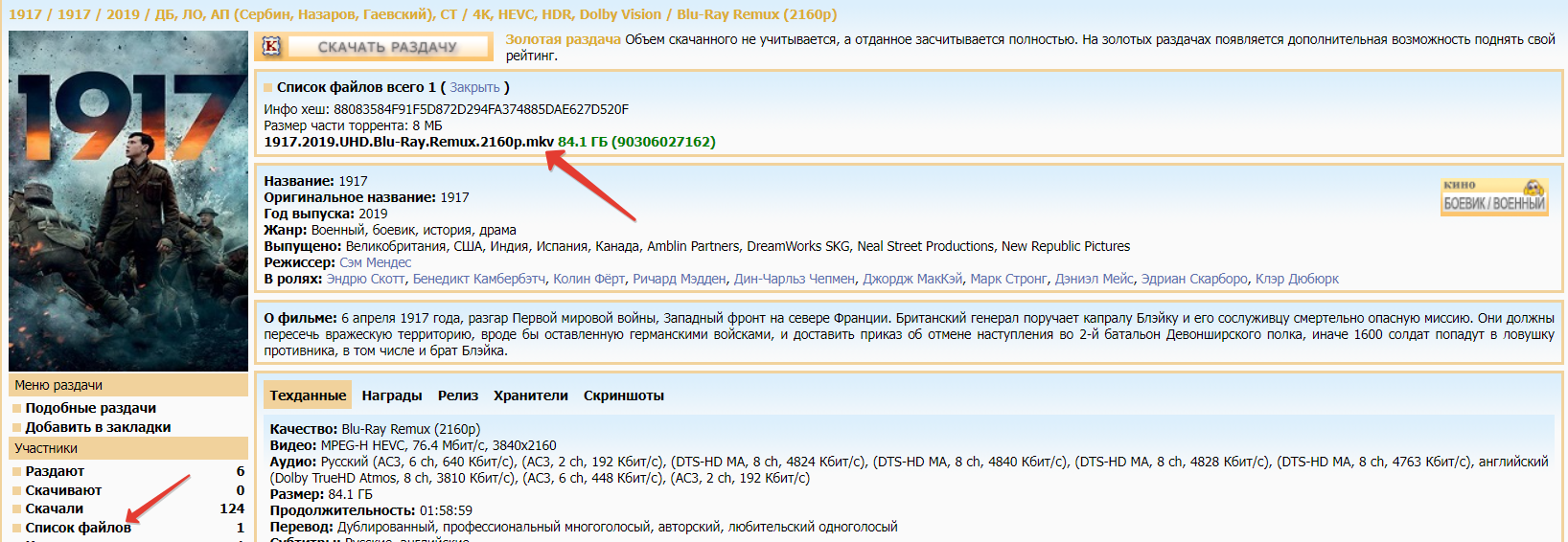
Task: Switch to the Техданные tab
Action: [308, 395]
